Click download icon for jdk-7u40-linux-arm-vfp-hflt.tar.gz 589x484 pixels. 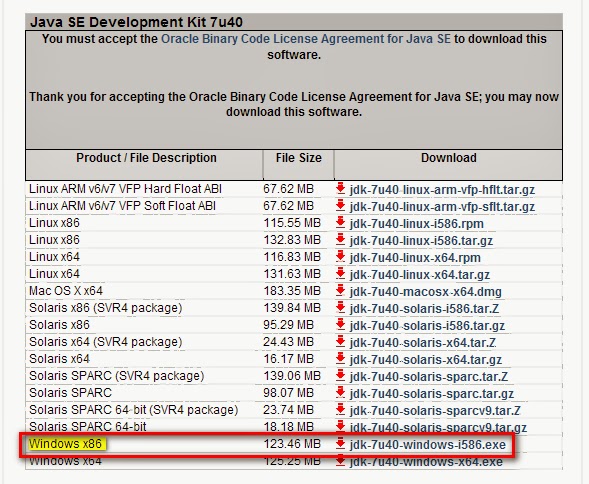[340, 188]
